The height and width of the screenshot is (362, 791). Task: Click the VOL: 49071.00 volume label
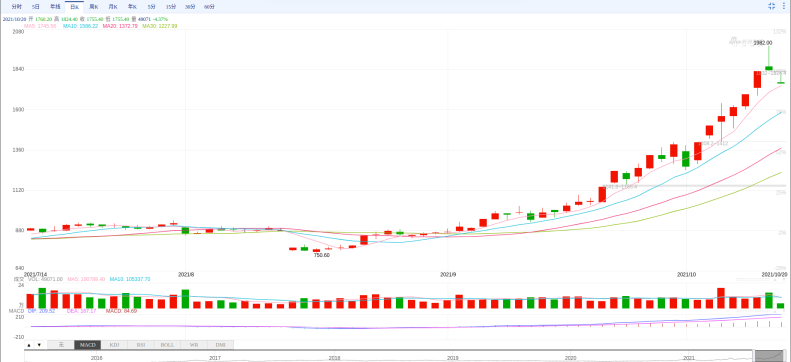click(45, 279)
